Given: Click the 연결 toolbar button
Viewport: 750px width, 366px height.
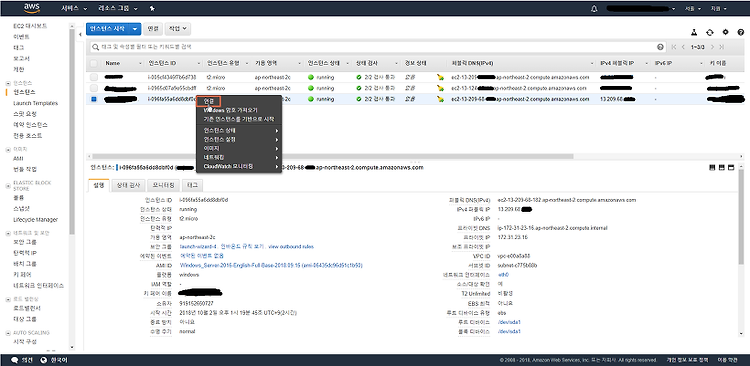Looking at the screenshot, I should (153, 29).
